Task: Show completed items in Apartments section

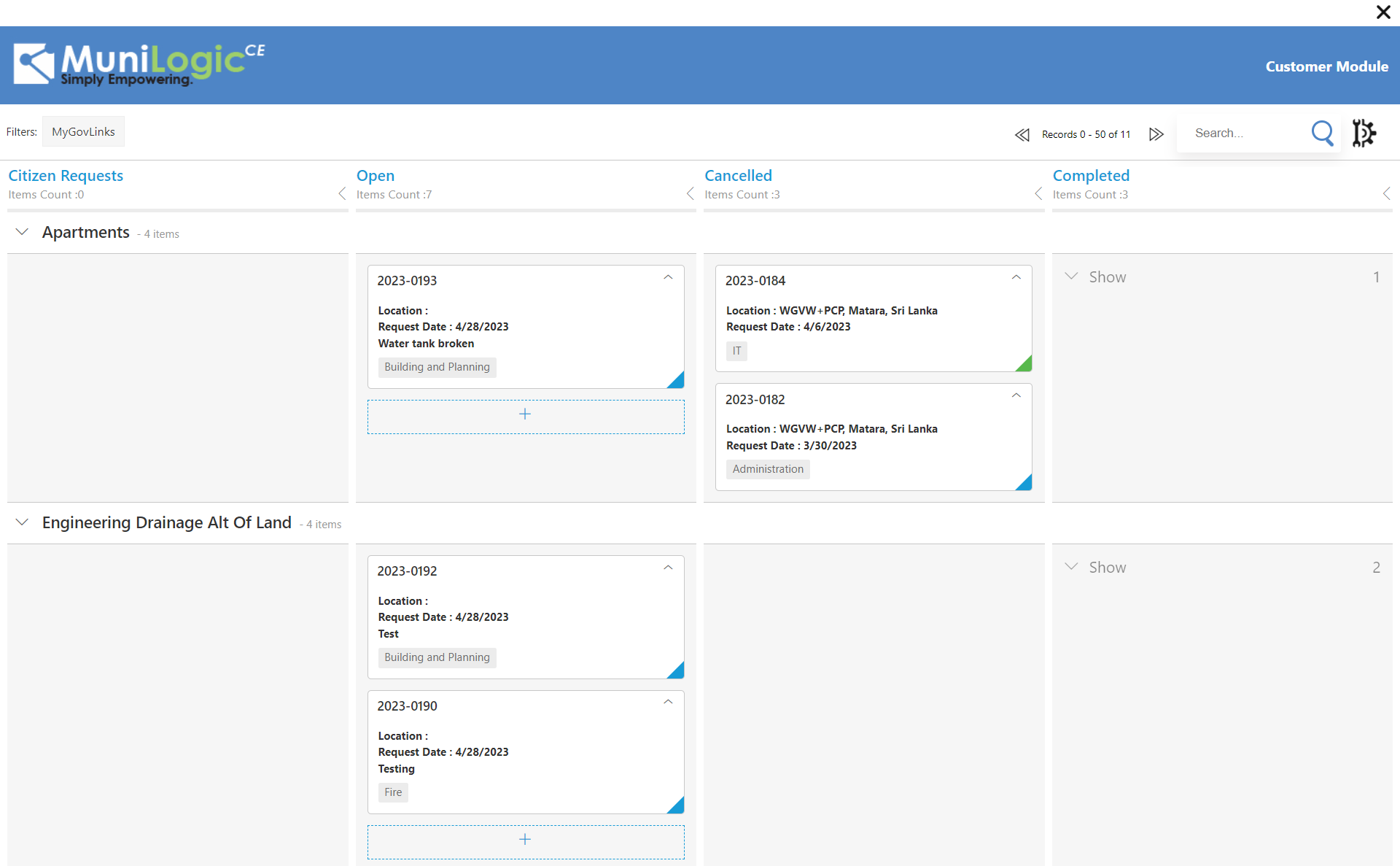Action: tap(1097, 277)
